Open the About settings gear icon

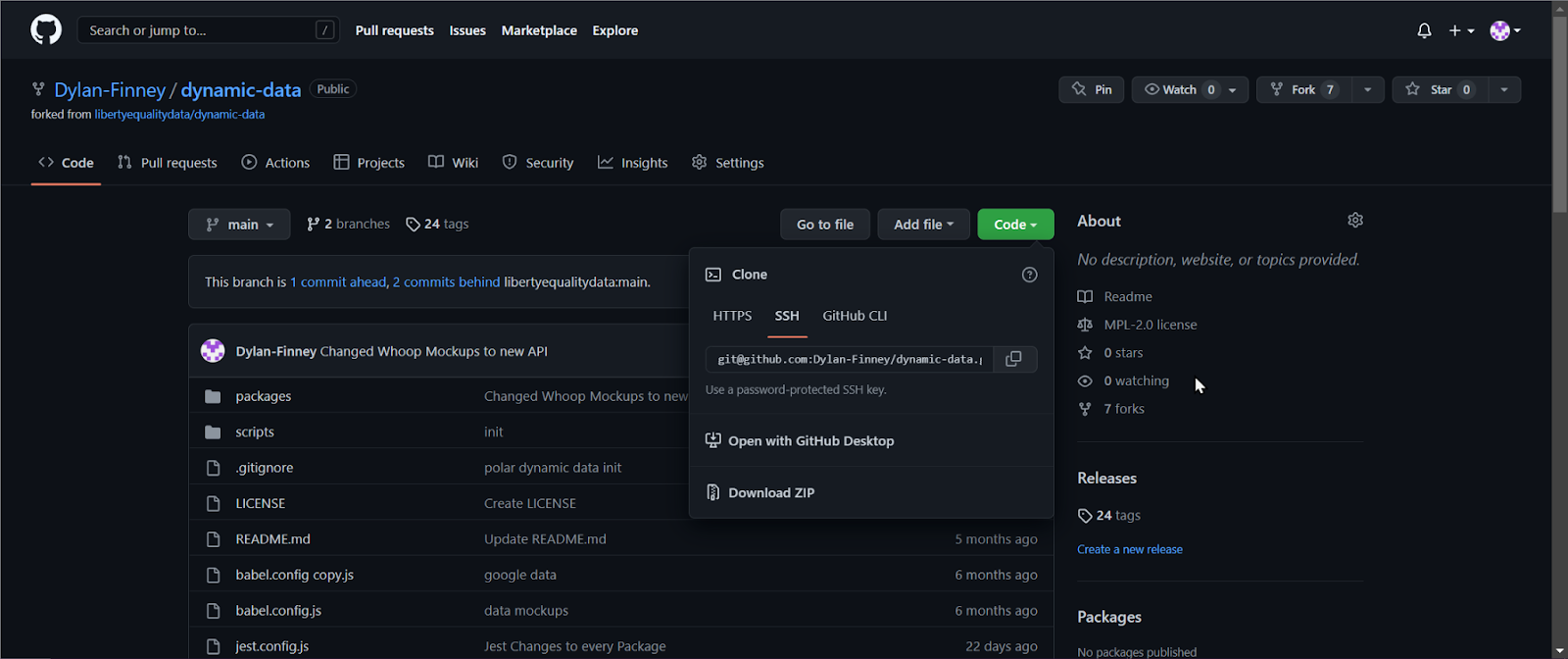click(1355, 221)
